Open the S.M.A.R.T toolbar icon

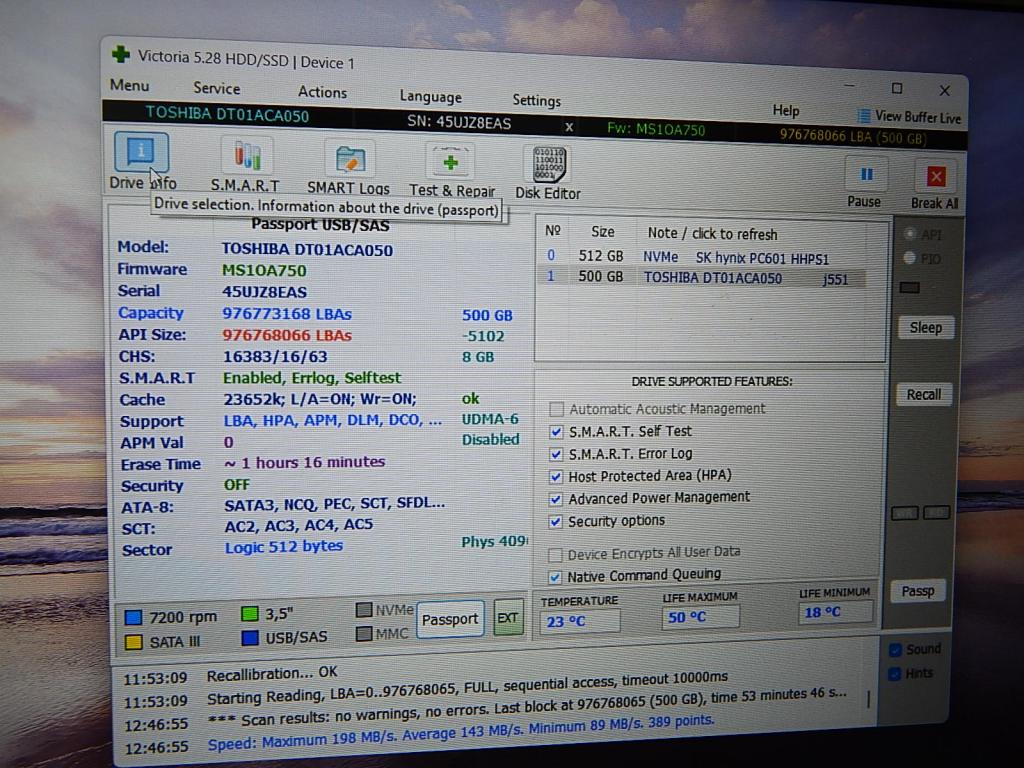tap(247, 157)
